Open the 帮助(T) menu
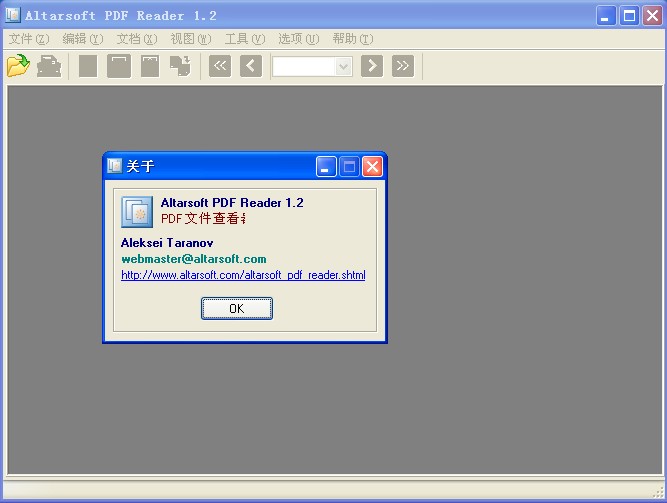 353,39
